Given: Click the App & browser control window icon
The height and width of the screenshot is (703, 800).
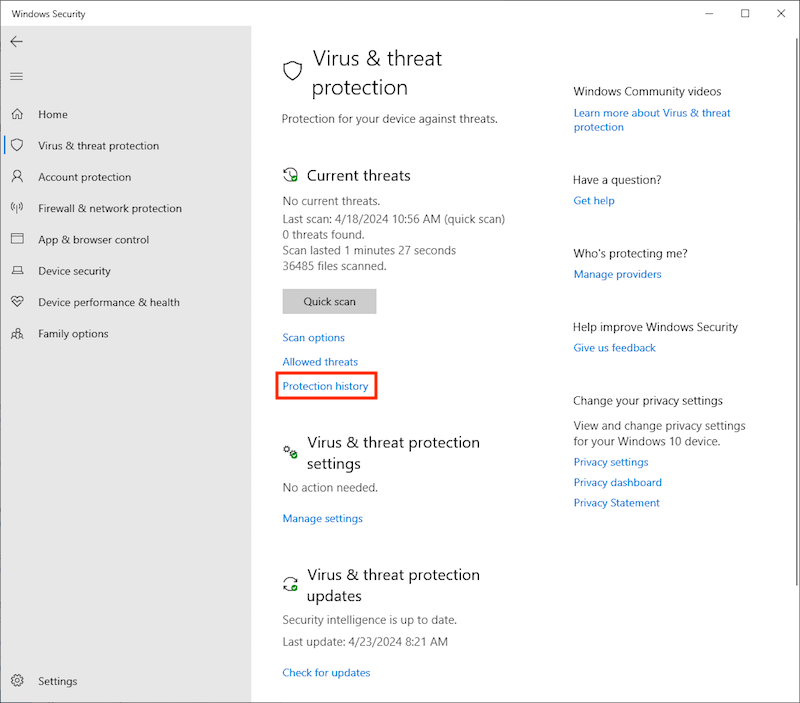Looking at the screenshot, I should (17, 240).
